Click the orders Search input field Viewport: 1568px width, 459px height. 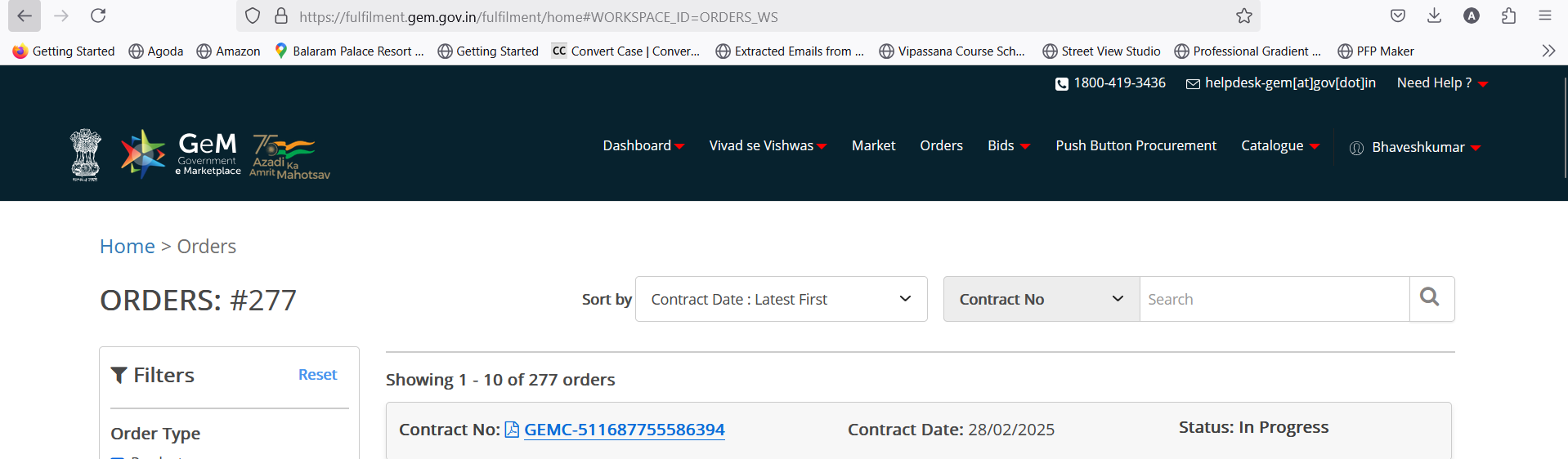(x=1275, y=299)
